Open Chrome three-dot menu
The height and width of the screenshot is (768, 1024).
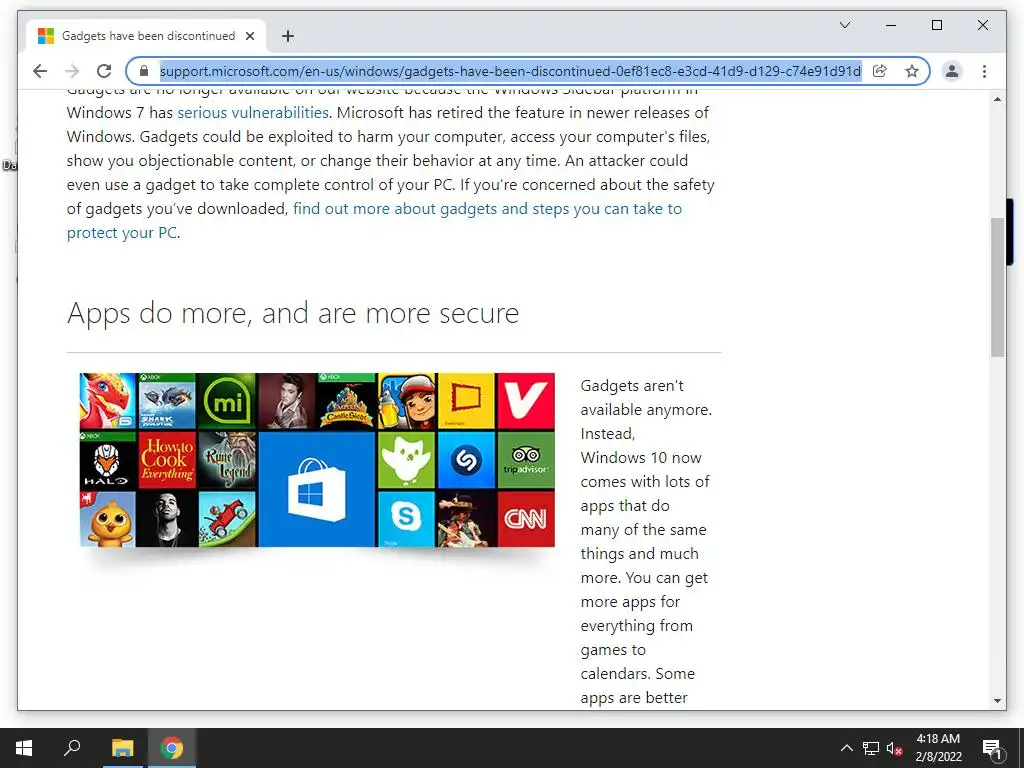pyautogui.click(x=984, y=71)
